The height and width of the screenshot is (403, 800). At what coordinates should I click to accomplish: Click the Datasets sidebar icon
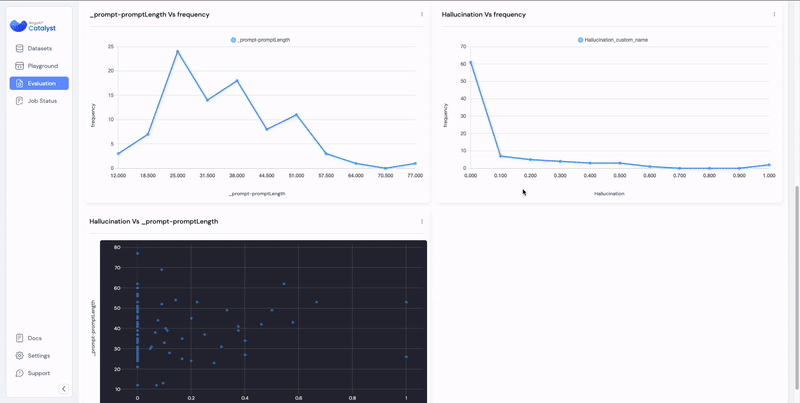20,48
